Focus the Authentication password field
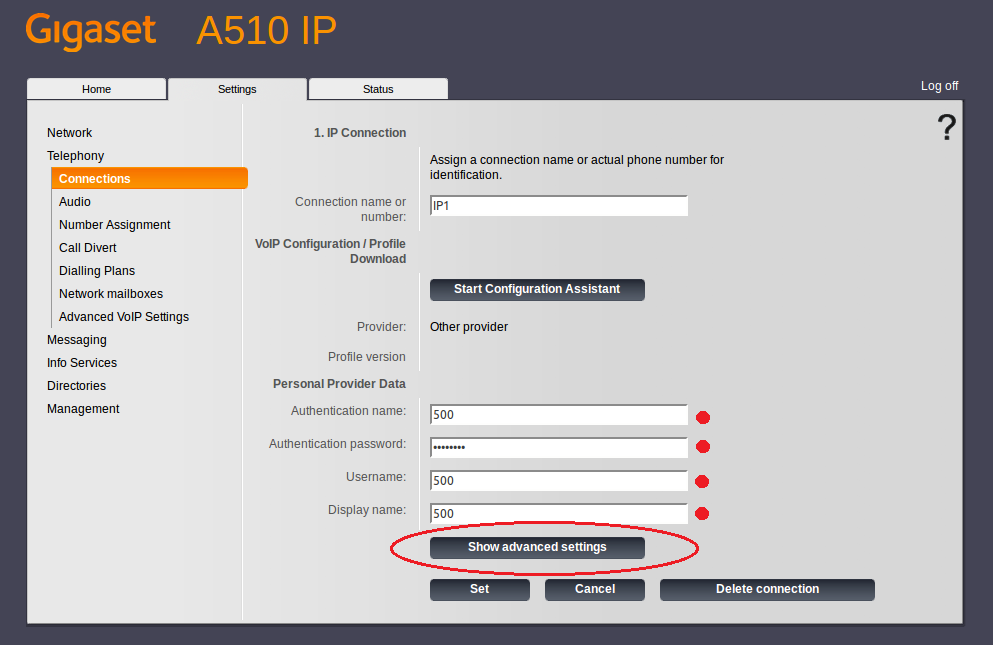993x645 pixels. 558,447
